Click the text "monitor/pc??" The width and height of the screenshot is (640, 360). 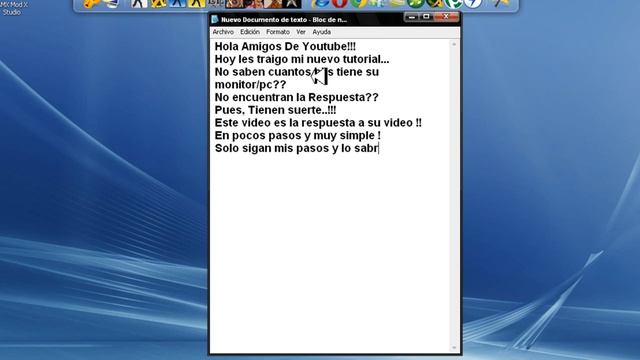coord(251,84)
